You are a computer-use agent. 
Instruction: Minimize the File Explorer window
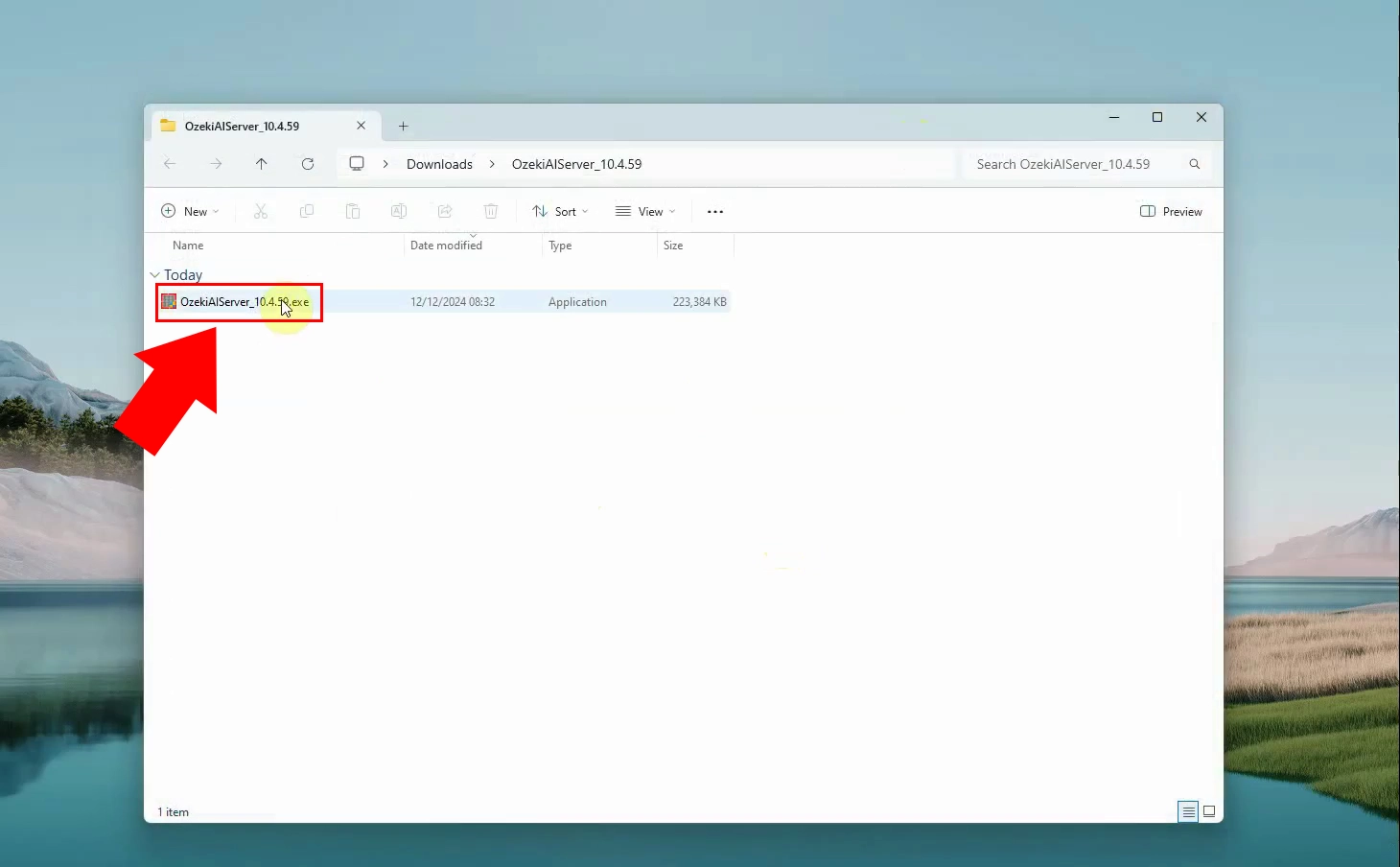[x=1114, y=117]
